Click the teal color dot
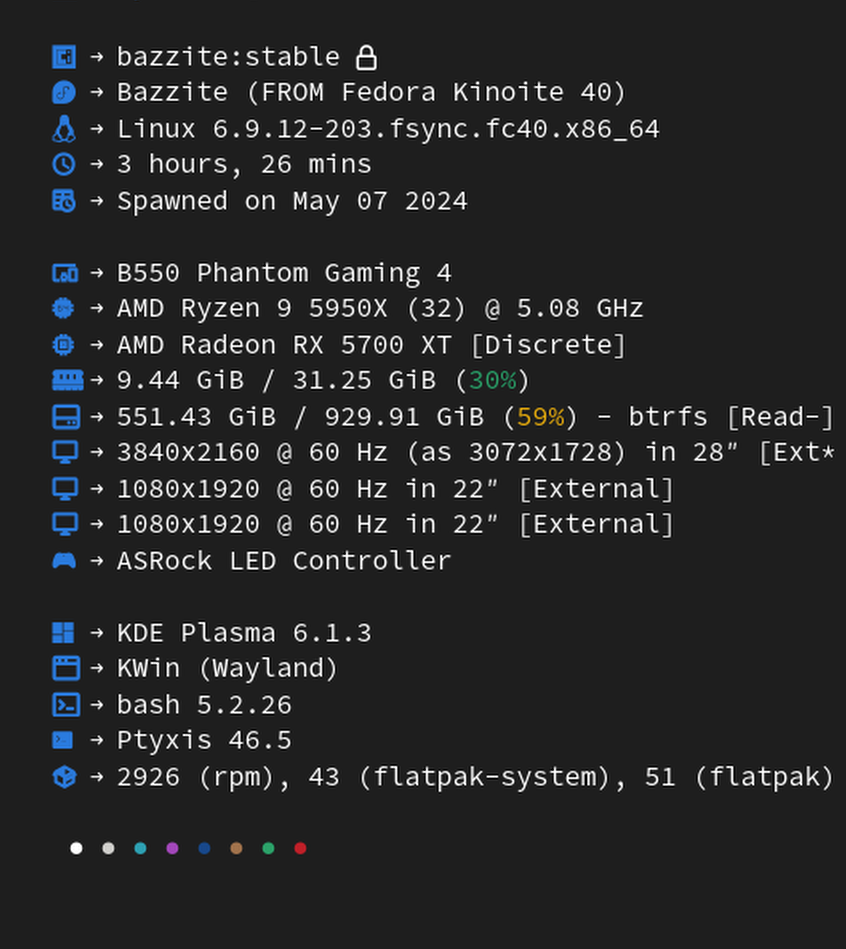Screen dimensions: 846x949 pyautogui.click(x=140, y=848)
